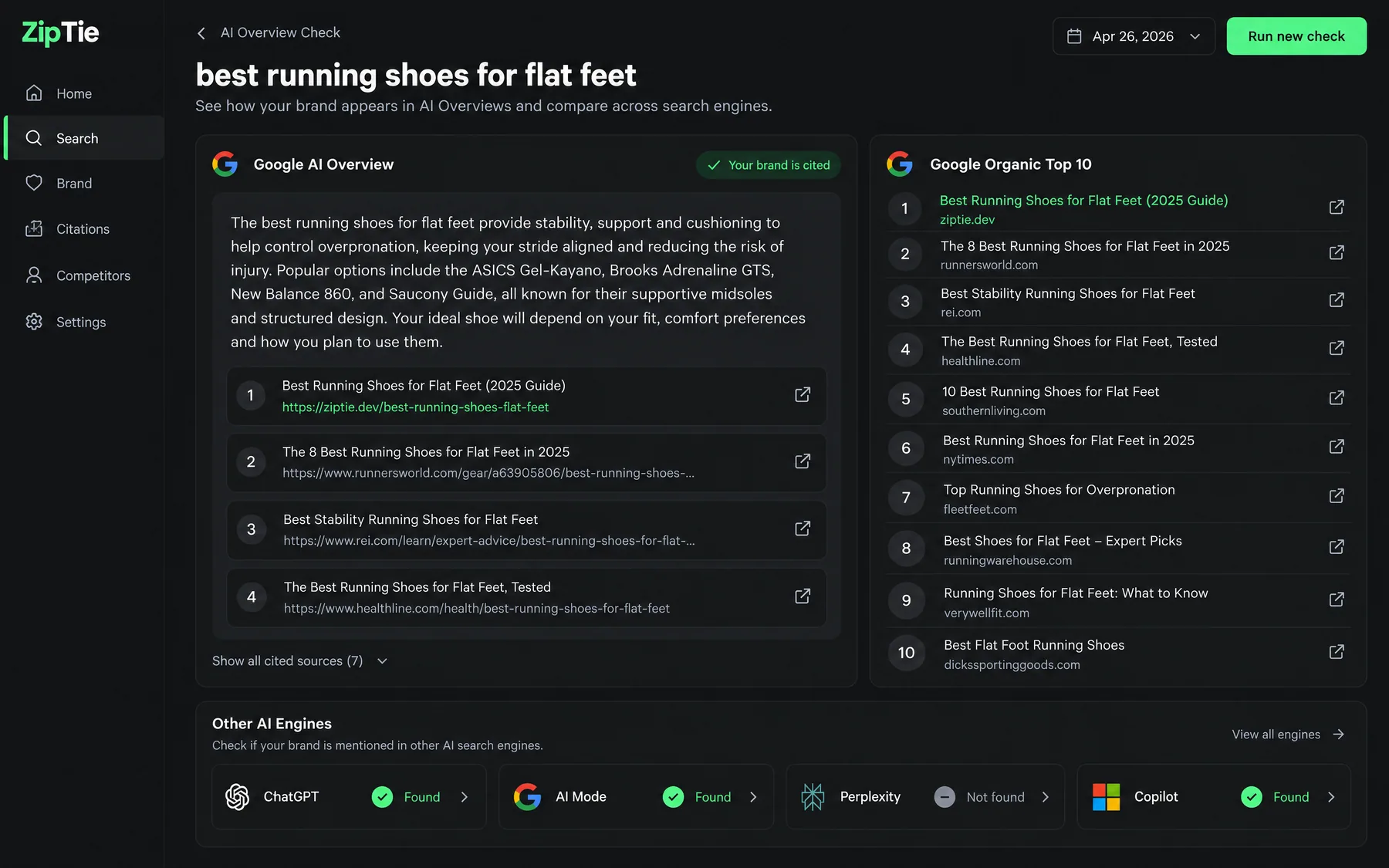This screenshot has height=868, width=1389.
Task: Open organic result 3 rei.com external icon
Action: [1337, 300]
